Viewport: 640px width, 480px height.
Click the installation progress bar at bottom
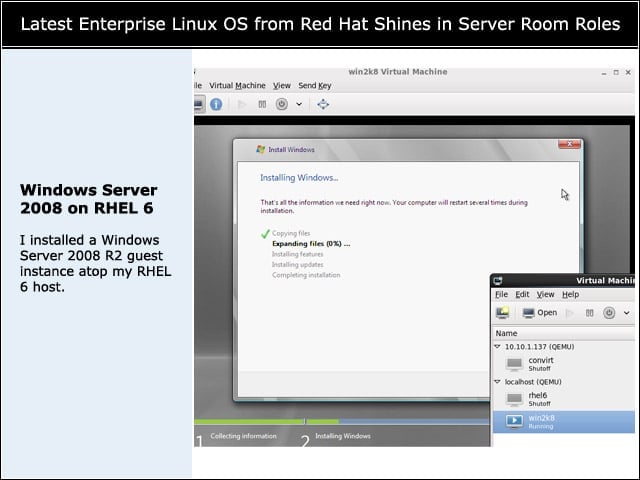[342, 421]
